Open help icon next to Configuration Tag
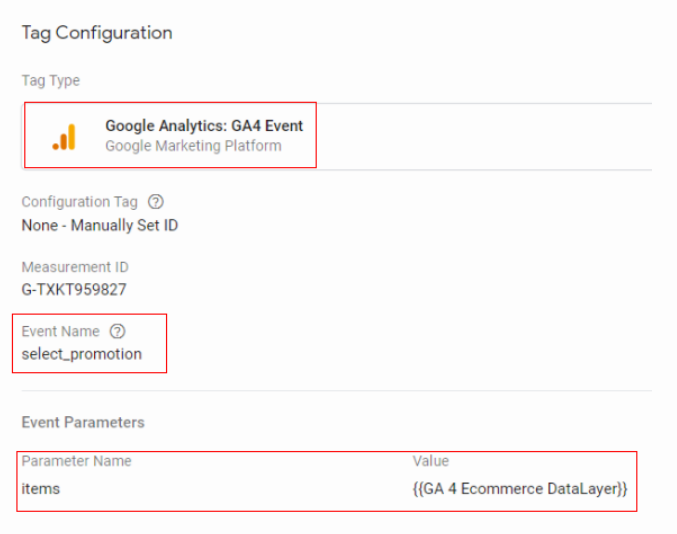 point(156,202)
